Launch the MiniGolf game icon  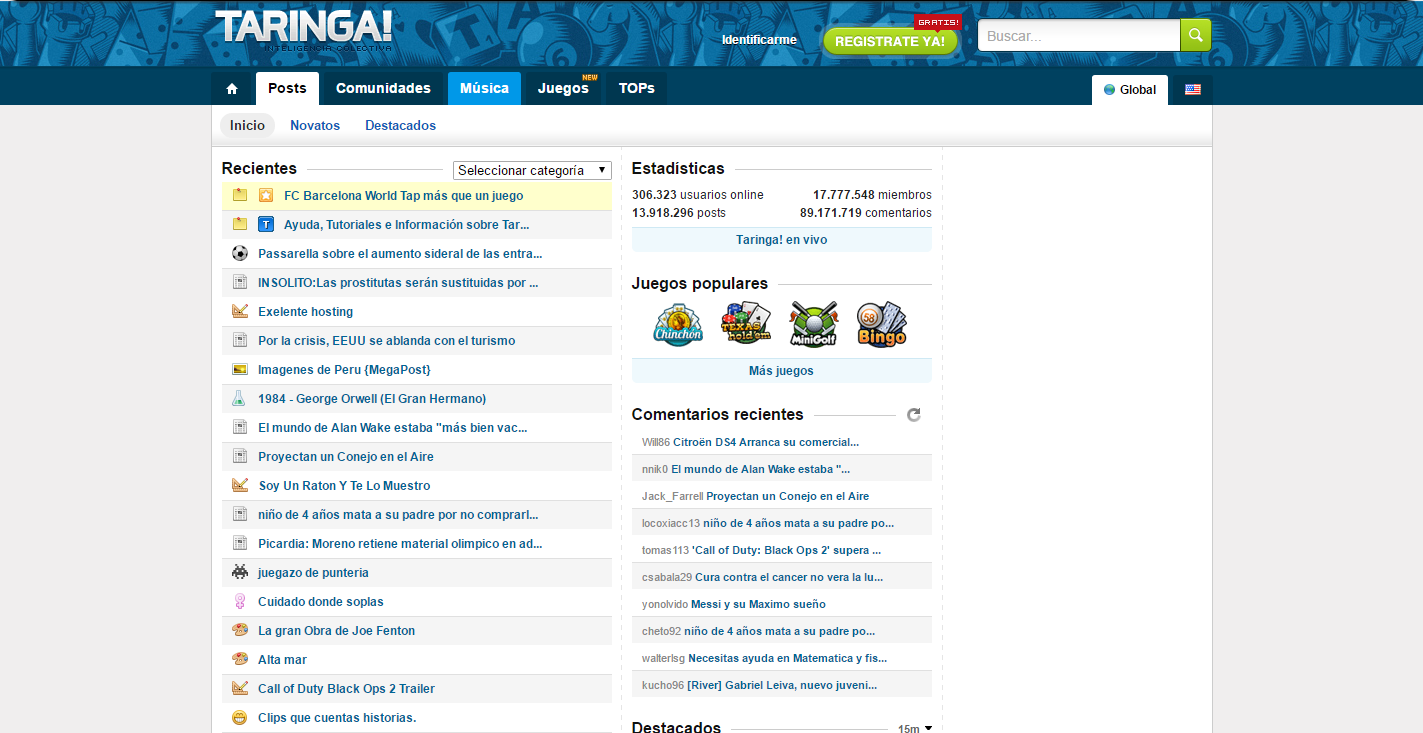813,323
